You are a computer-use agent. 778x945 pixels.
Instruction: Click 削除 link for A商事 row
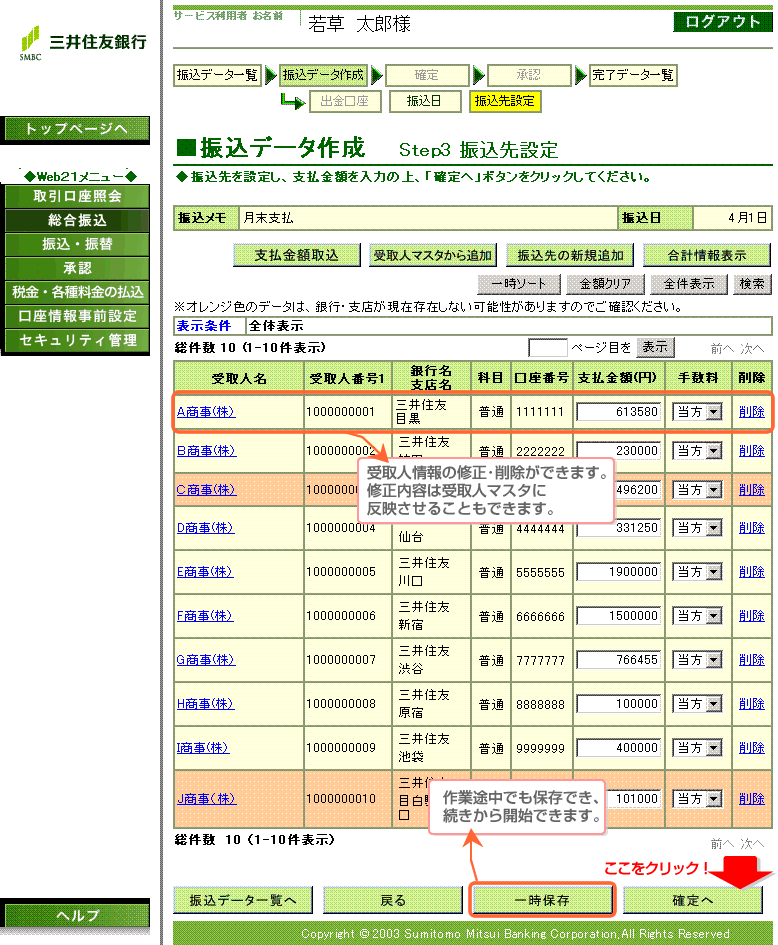(751, 412)
